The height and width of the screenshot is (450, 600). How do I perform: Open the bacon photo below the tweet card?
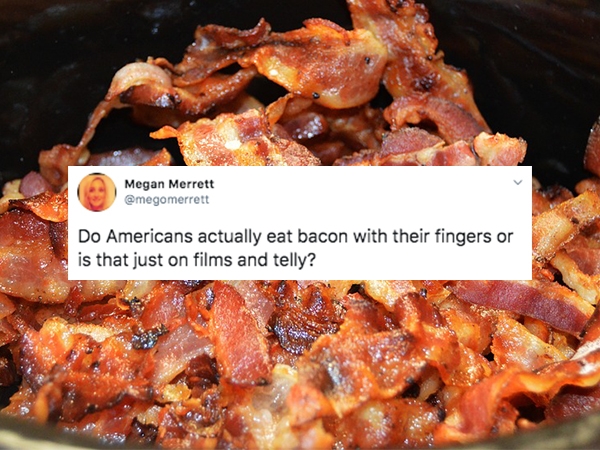pyautogui.click(x=300, y=365)
